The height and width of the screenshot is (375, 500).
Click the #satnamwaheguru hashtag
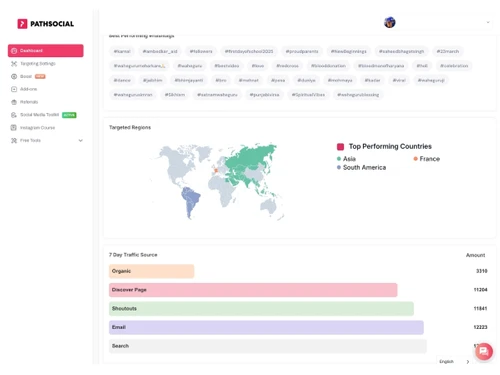[217, 95]
